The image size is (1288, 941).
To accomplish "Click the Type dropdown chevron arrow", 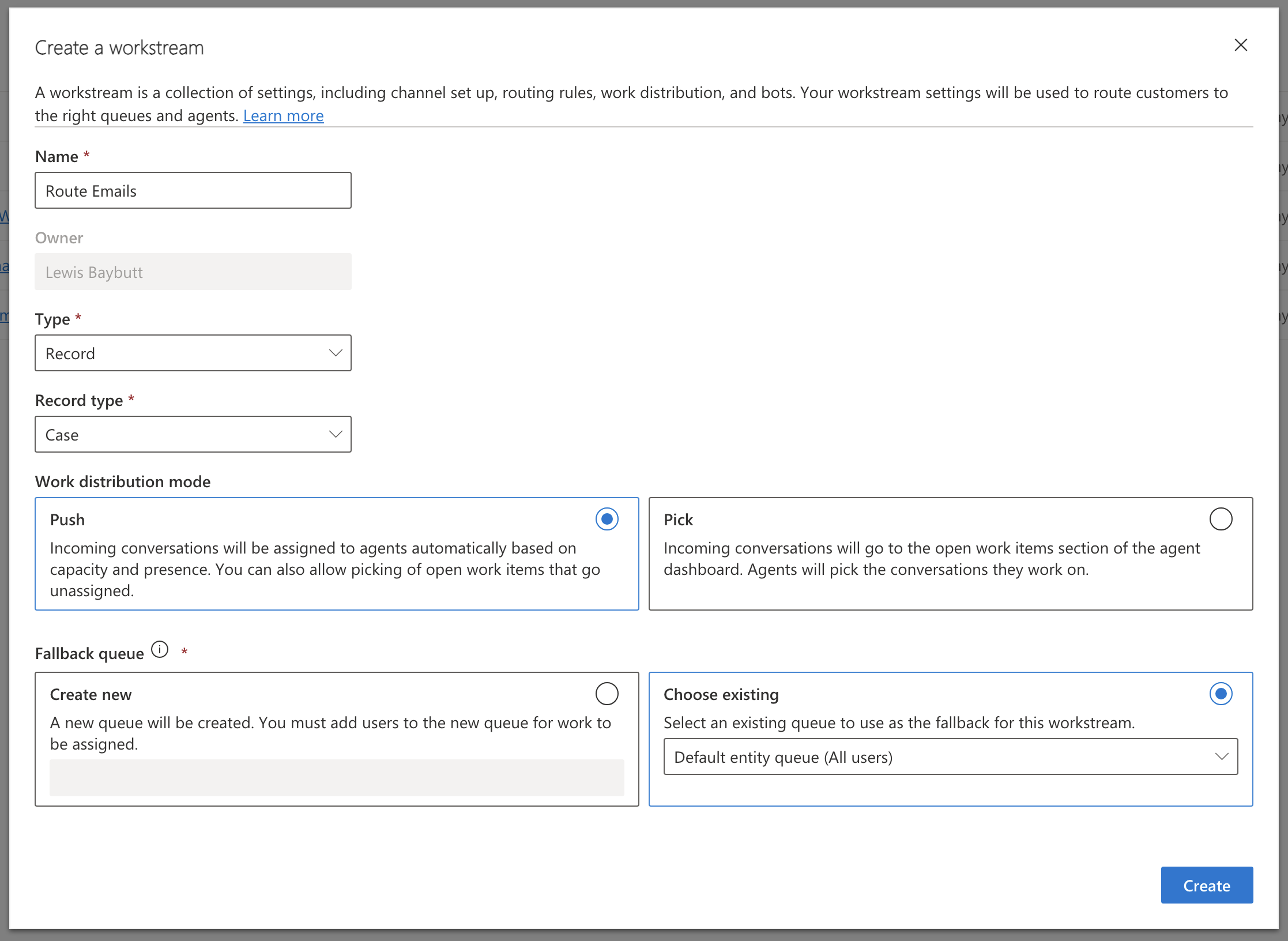I will tap(336, 353).
